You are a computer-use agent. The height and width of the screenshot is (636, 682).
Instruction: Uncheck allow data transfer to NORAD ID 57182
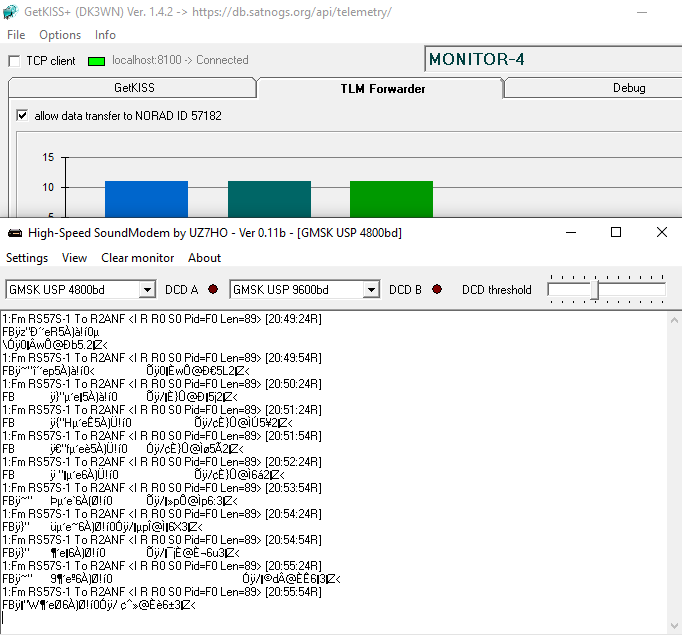coord(22,116)
